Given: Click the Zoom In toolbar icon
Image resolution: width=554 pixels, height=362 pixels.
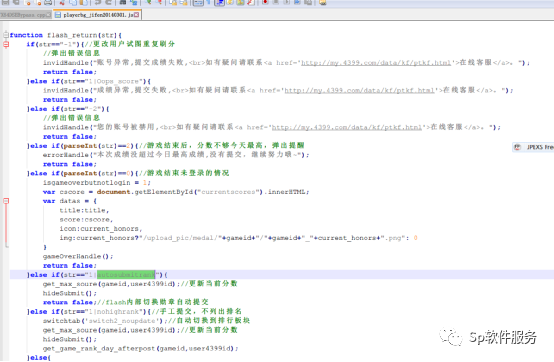Looking at the screenshot, I should (149, 2).
